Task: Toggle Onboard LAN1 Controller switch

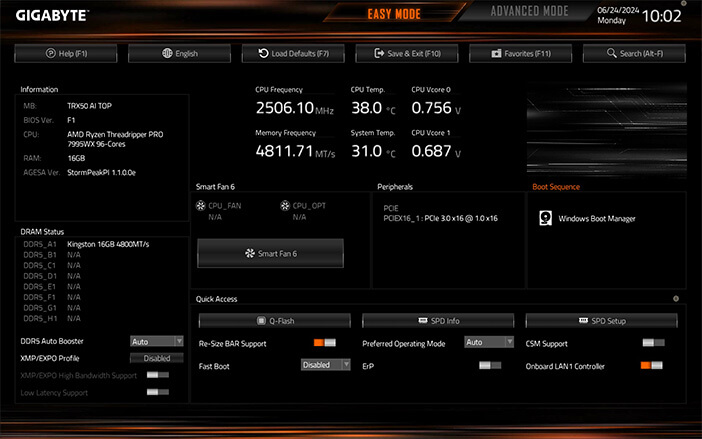Action: point(651,366)
